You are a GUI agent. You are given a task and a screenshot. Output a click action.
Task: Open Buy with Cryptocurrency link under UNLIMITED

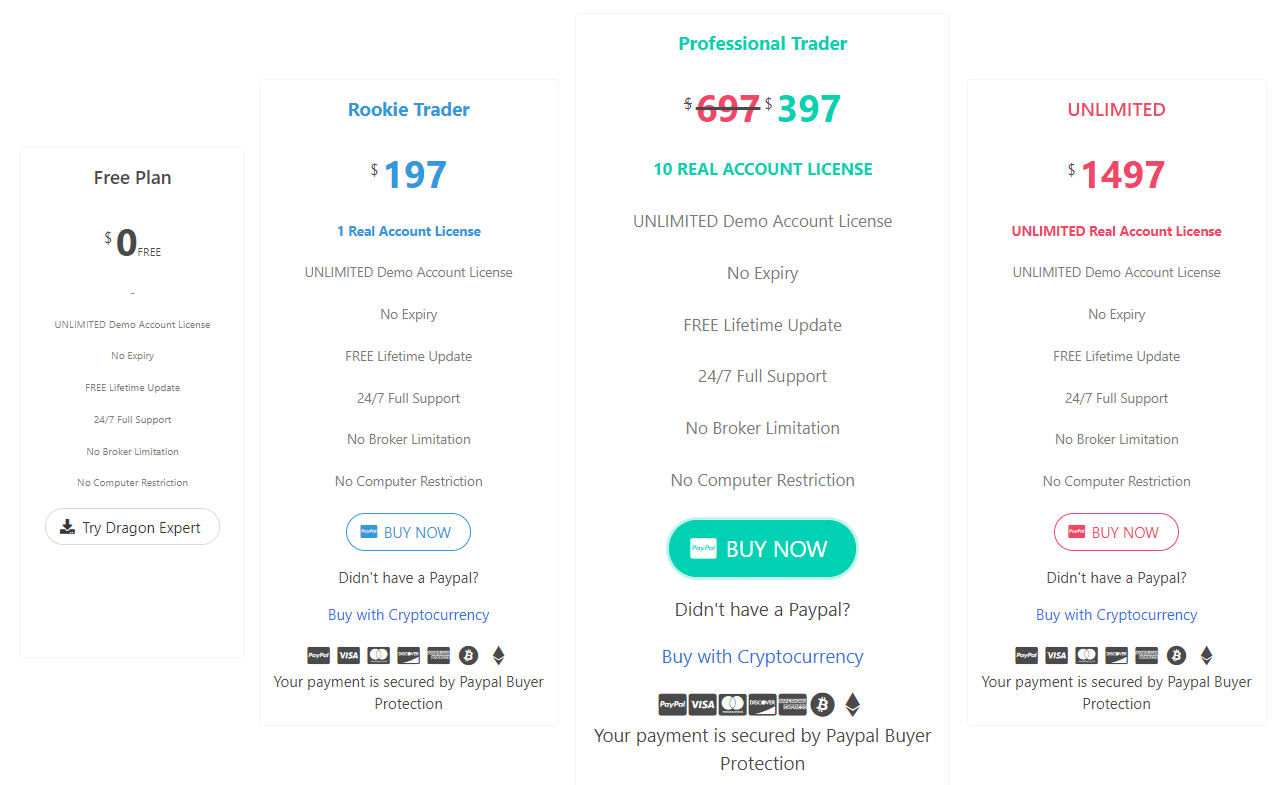tap(1117, 615)
